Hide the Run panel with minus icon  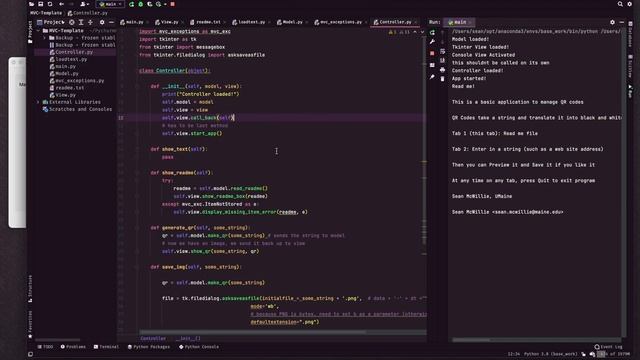(622, 22)
